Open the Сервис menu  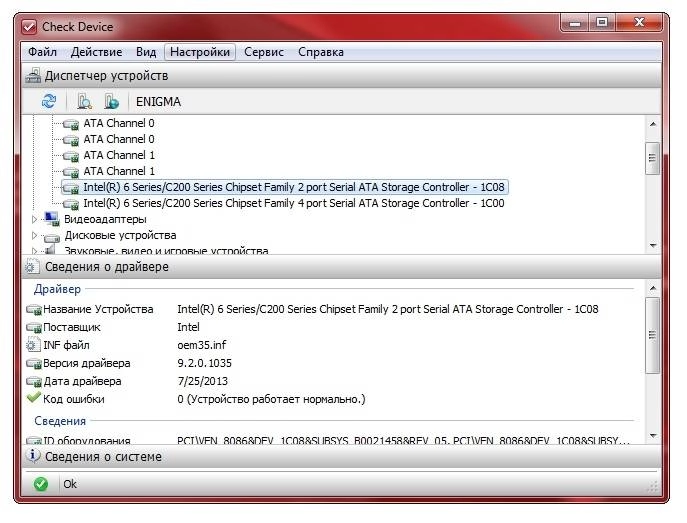point(264,52)
